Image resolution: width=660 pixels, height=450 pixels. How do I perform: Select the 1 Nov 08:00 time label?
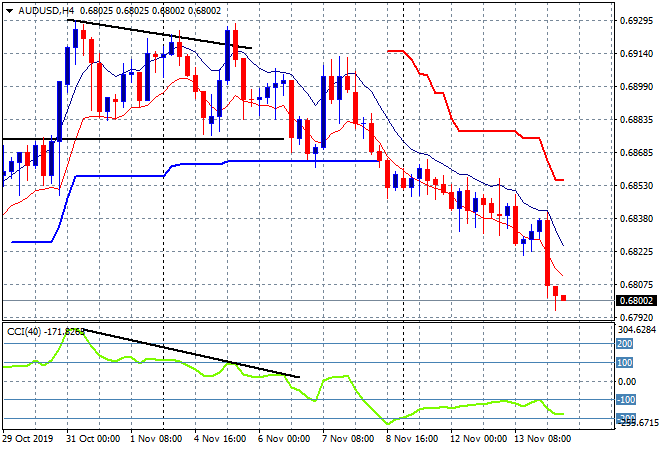pos(156,439)
